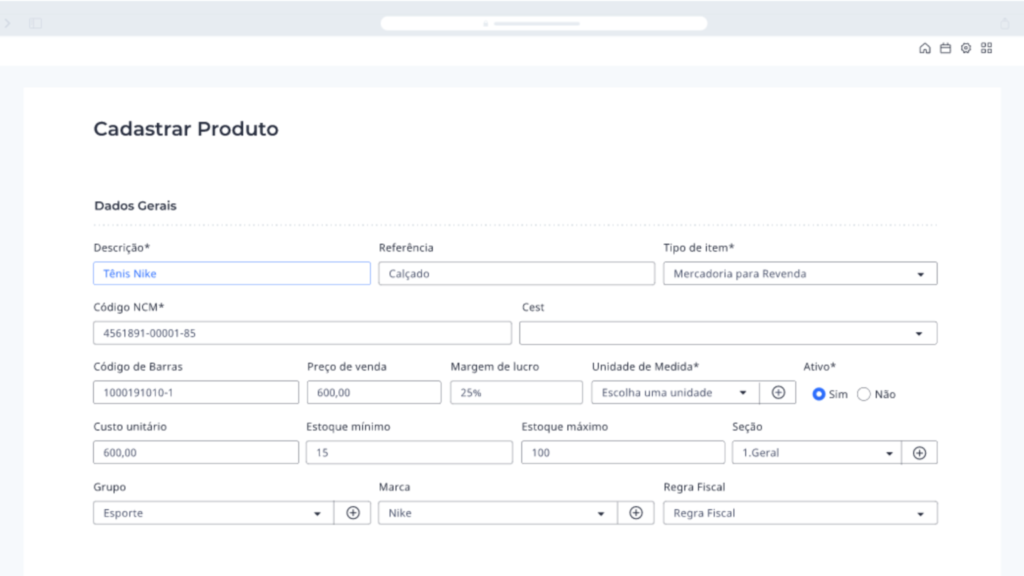Screen dimensions: 1024x576
Task: Click the Descrição field with Tênis Nike
Action: [x=231, y=273]
